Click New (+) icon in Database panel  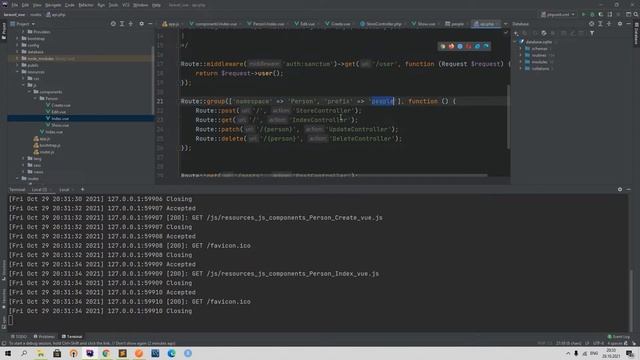pos(516,33)
